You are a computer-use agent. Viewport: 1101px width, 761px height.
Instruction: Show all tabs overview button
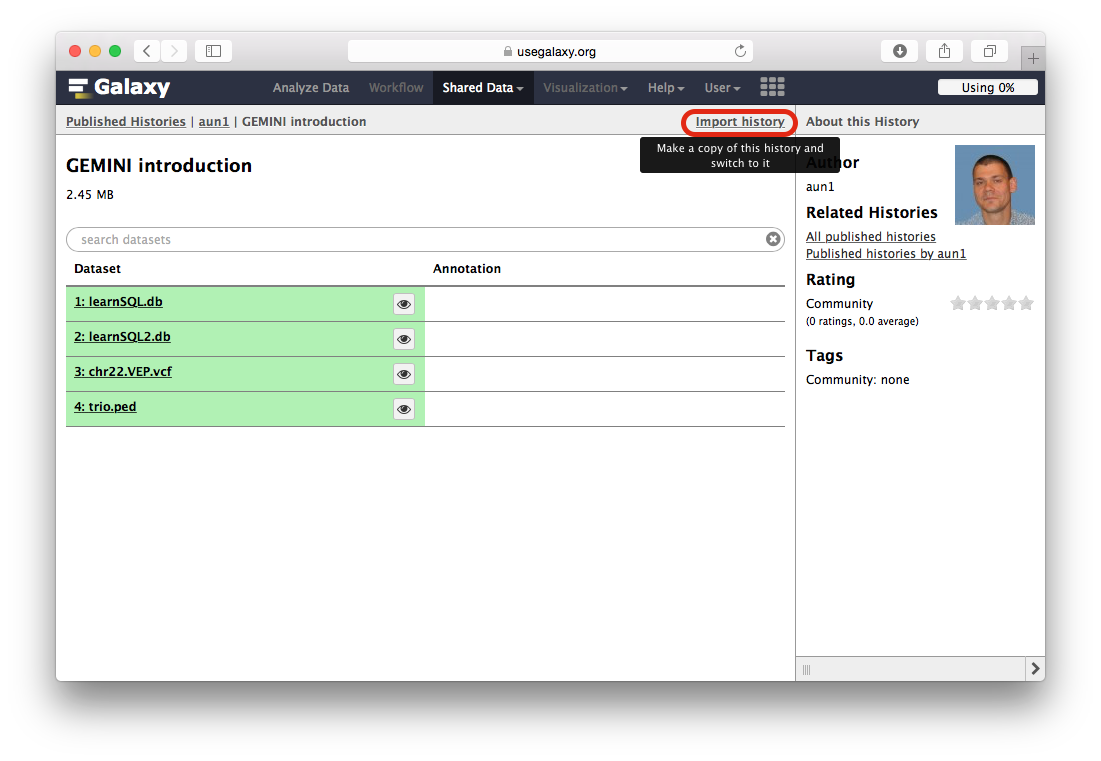point(989,51)
